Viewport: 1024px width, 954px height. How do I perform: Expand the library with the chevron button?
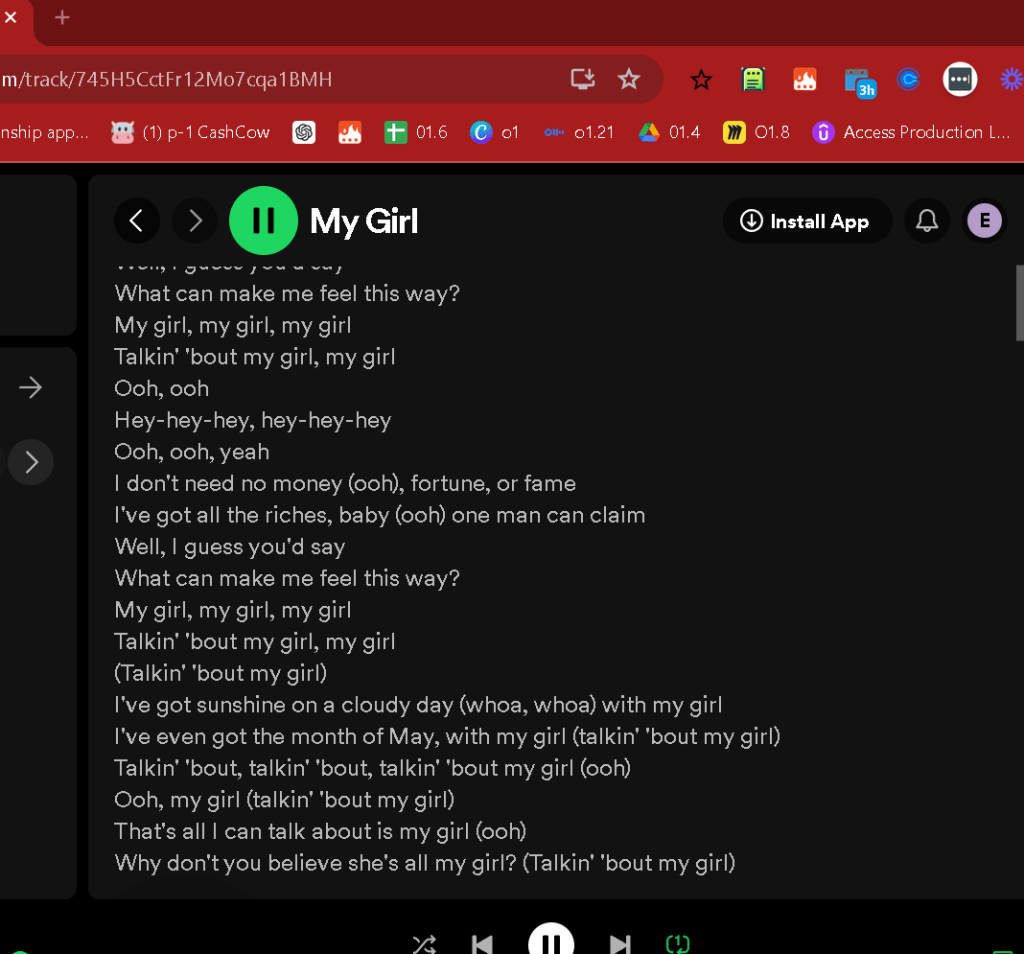pyautogui.click(x=31, y=462)
